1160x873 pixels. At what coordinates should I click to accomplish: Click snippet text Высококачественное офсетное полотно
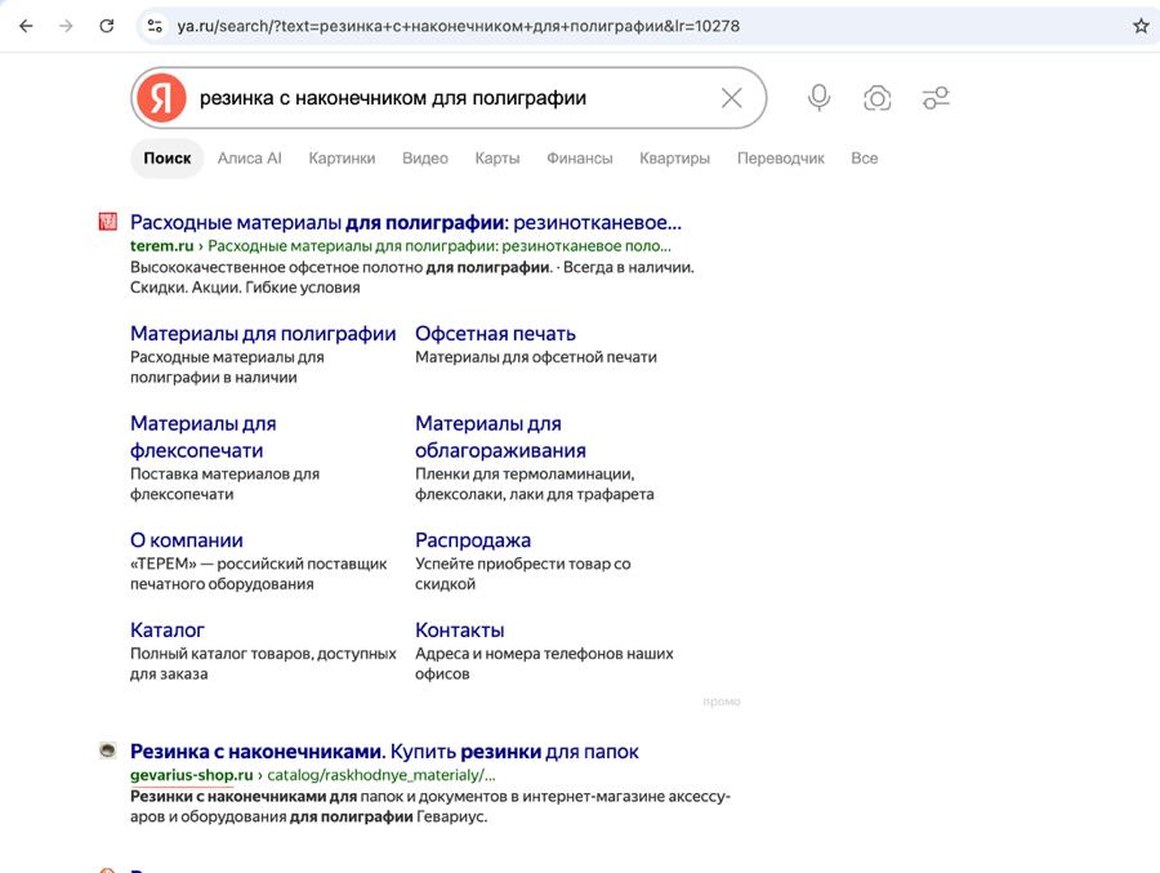(276, 267)
